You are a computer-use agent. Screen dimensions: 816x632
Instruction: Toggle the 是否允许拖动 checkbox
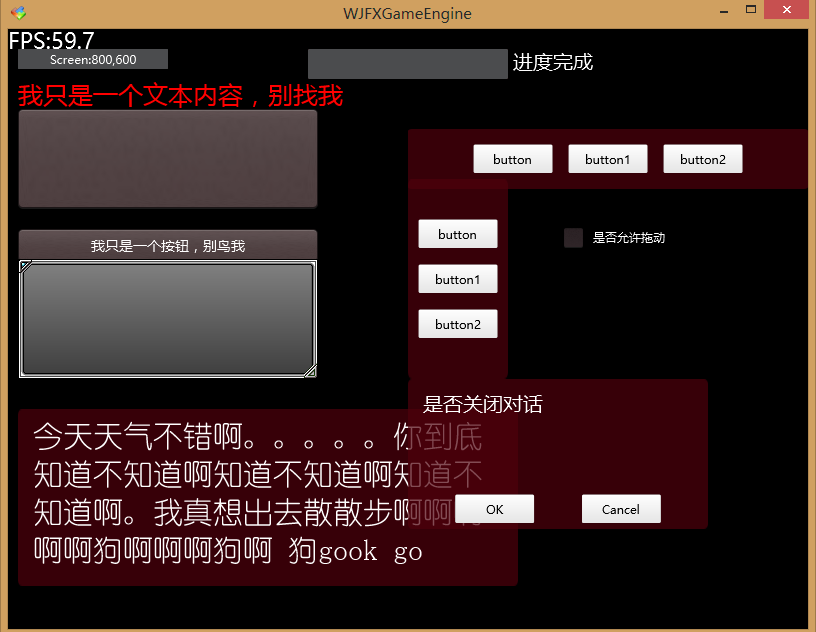[x=573, y=238]
